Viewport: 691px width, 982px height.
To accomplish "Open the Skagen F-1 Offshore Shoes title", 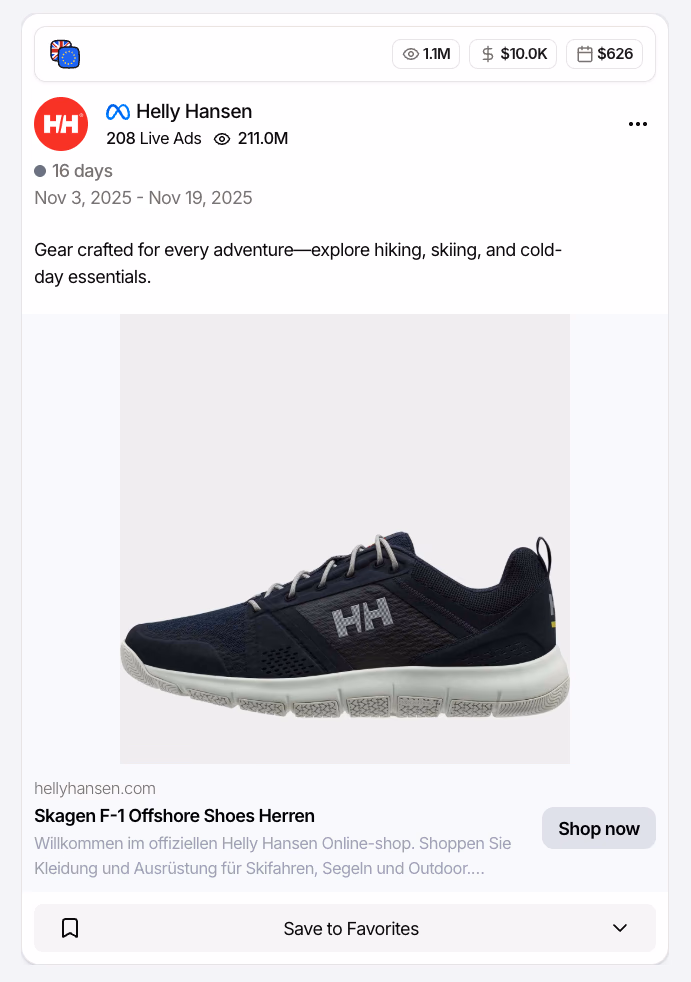I will pyautogui.click(x=174, y=815).
